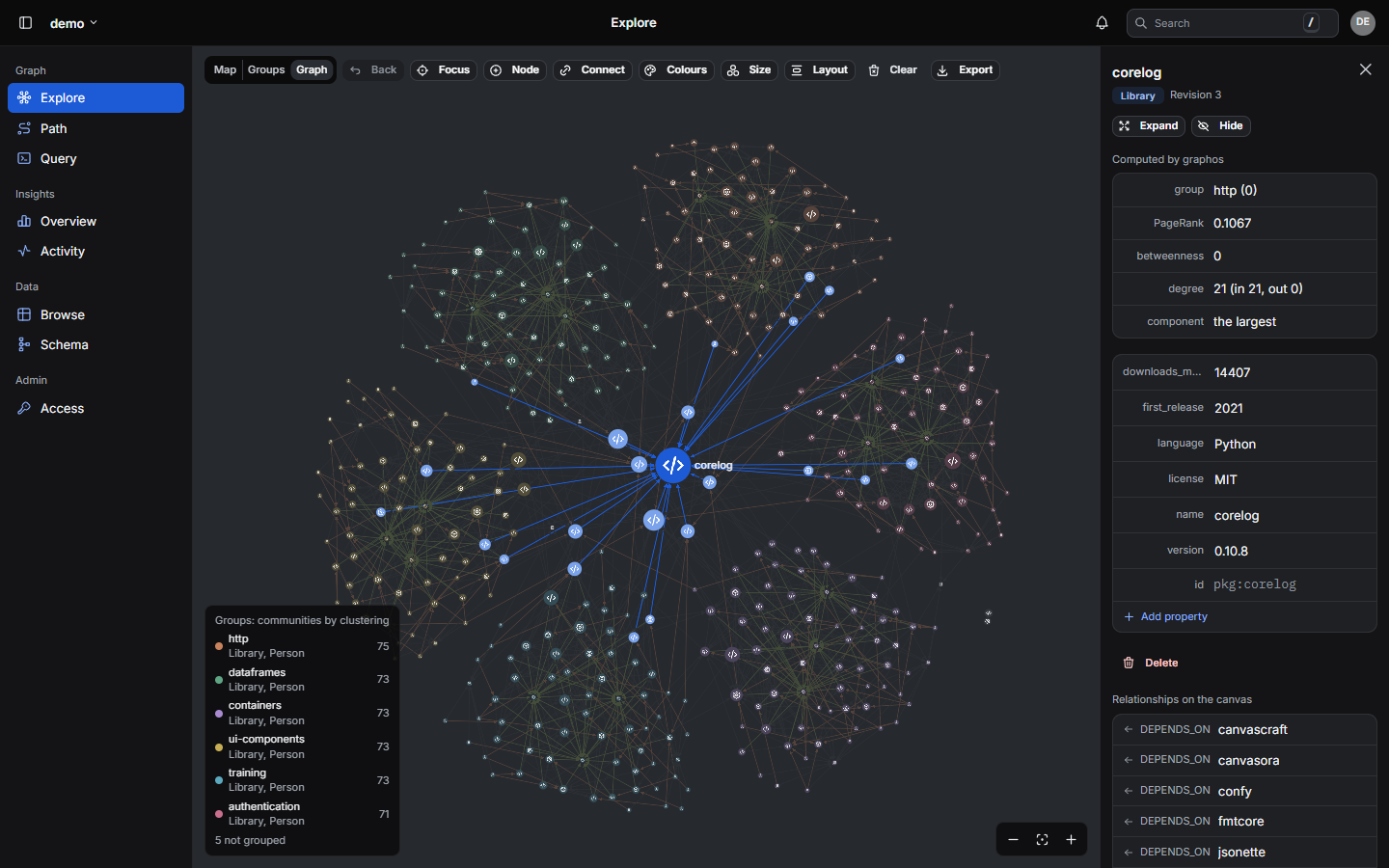The image size is (1389, 868).
Task: Delete the corelog node
Action: click(1151, 663)
